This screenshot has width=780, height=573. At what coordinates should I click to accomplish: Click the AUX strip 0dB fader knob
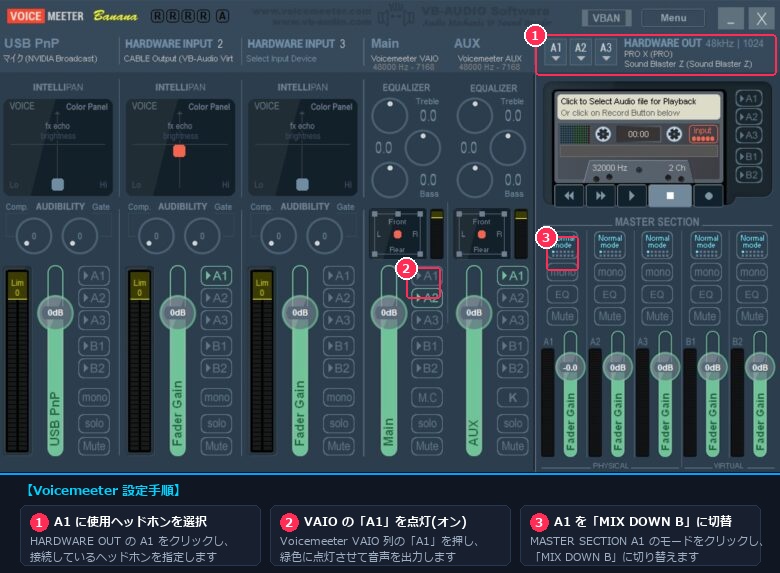(x=474, y=312)
